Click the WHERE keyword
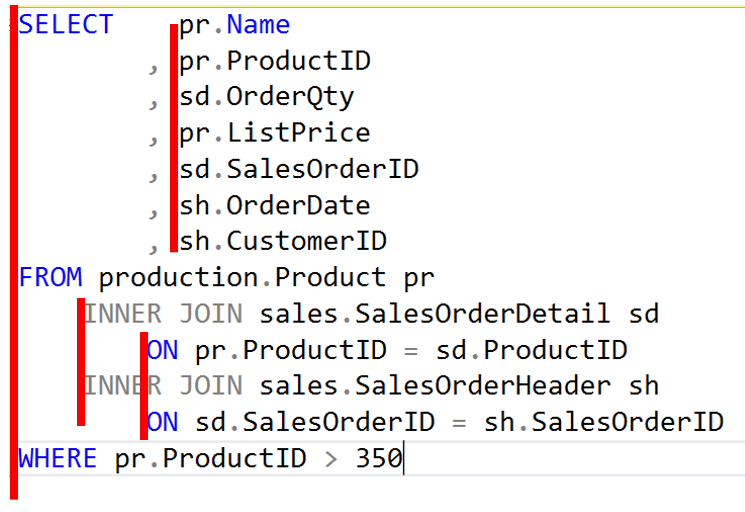Image resolution: width=745 pixels, height=512 pixels. tap(58, 459)
